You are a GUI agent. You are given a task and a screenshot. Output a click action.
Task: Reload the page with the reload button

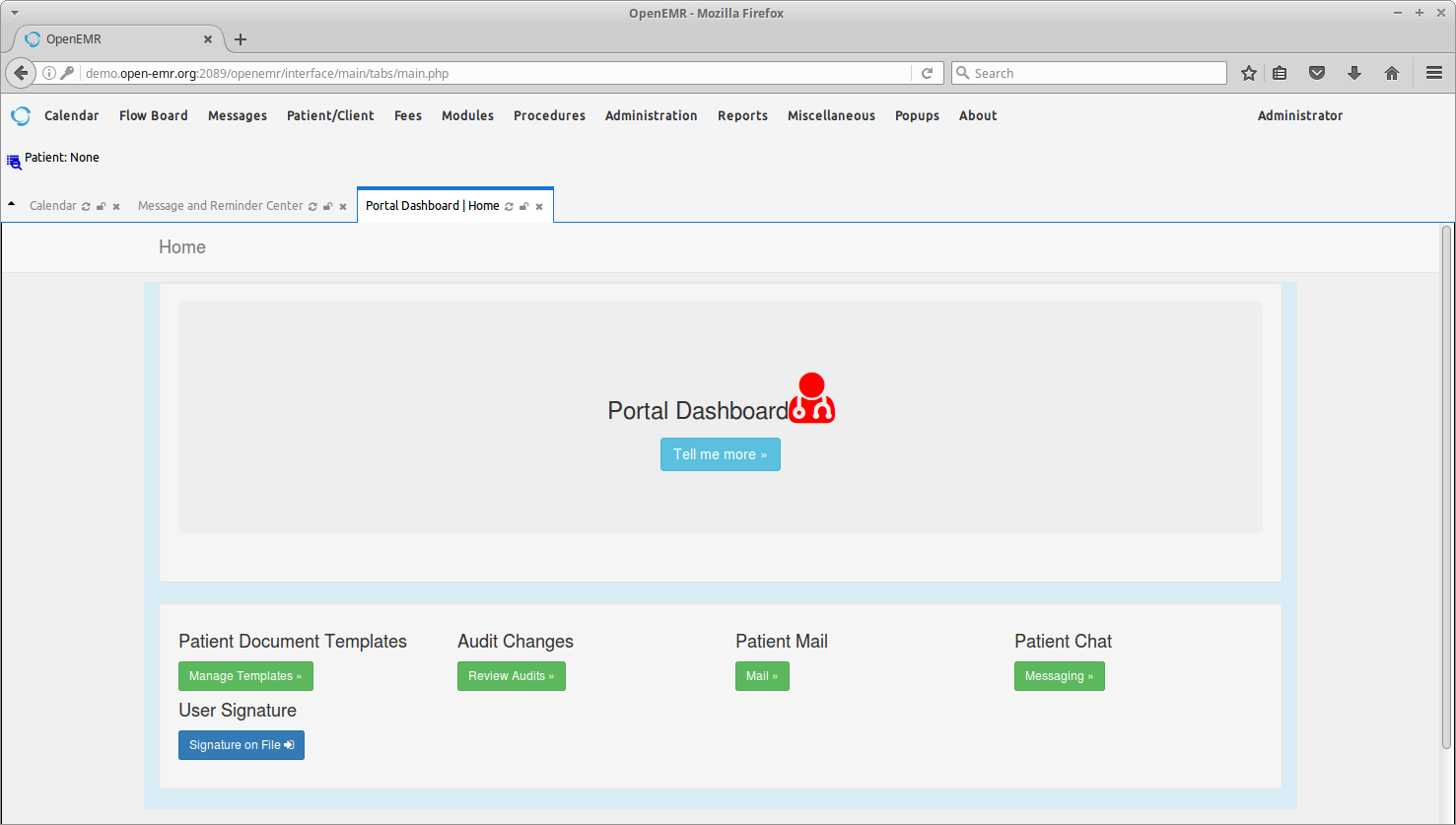927,73
